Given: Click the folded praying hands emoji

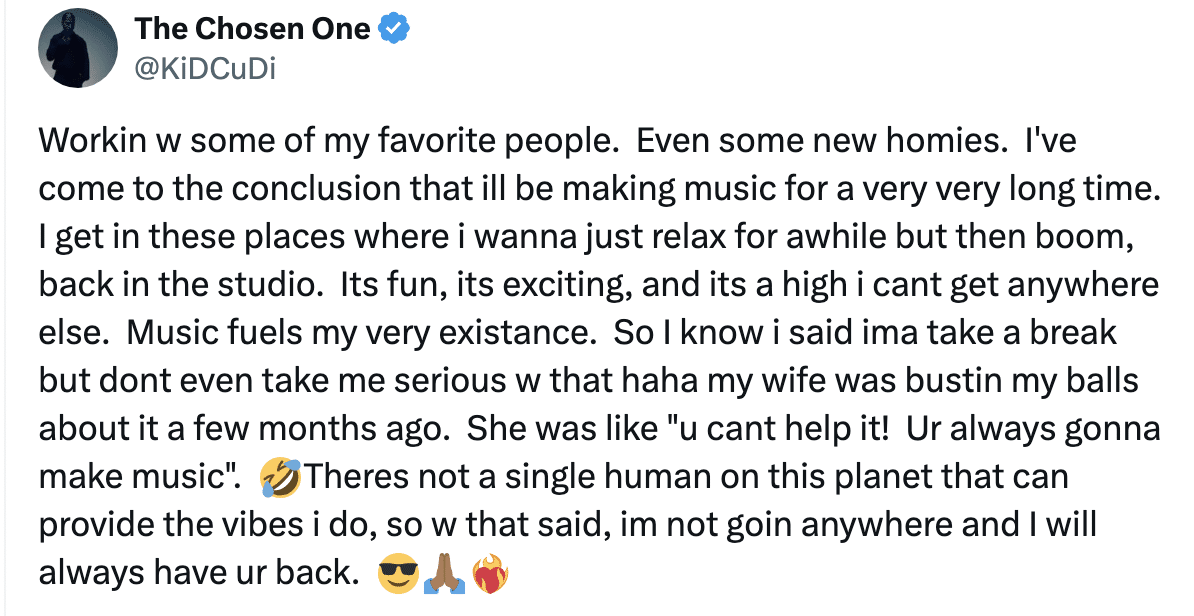Looking at the screenshot, I should [x=445, y=575].
